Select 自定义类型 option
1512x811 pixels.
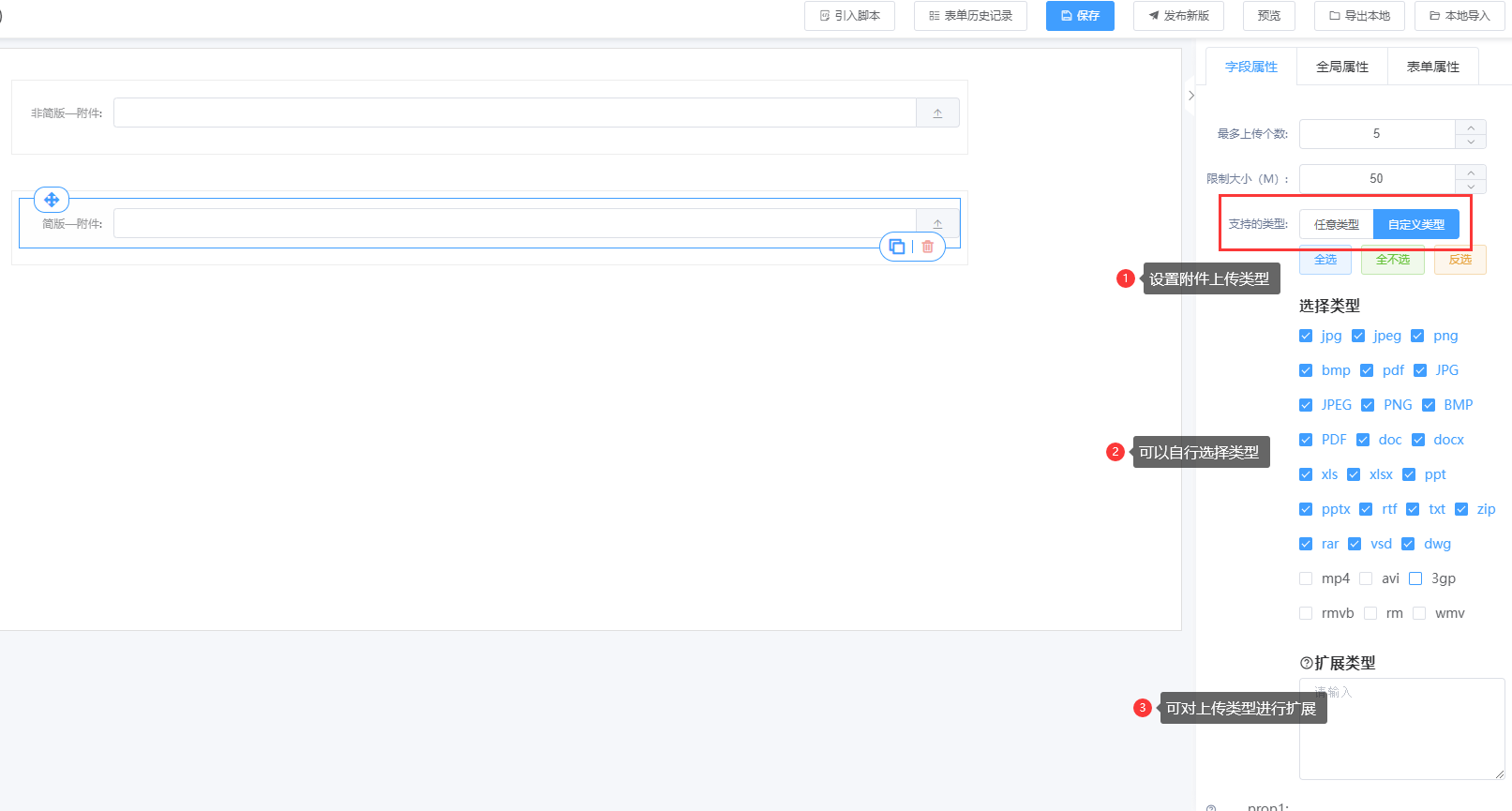point(1416,224)
